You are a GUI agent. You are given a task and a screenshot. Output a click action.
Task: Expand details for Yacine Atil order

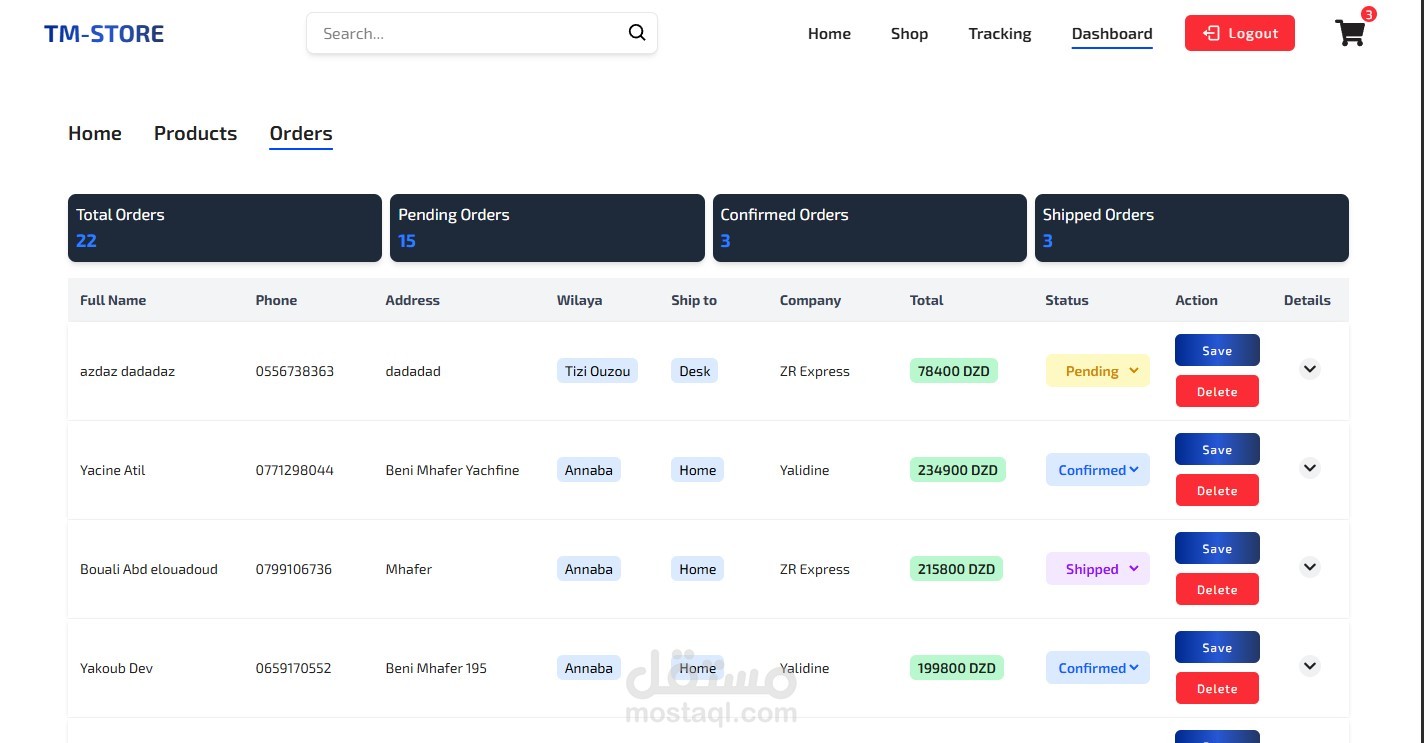point(1310,468)
